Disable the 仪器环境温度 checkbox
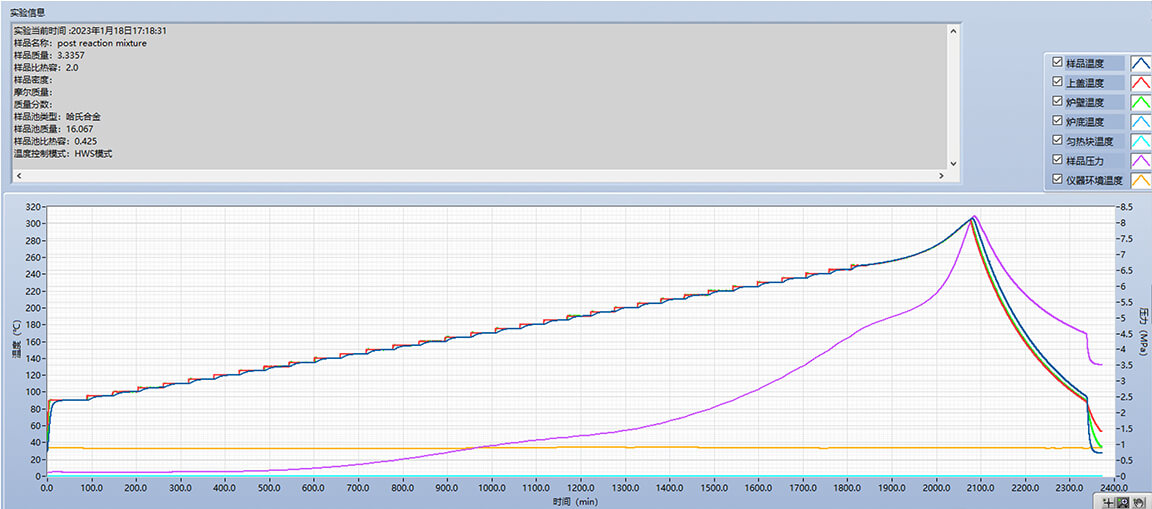This screenshot has width=1152, height=509. pyautogui.click(x=1058, y=180)
